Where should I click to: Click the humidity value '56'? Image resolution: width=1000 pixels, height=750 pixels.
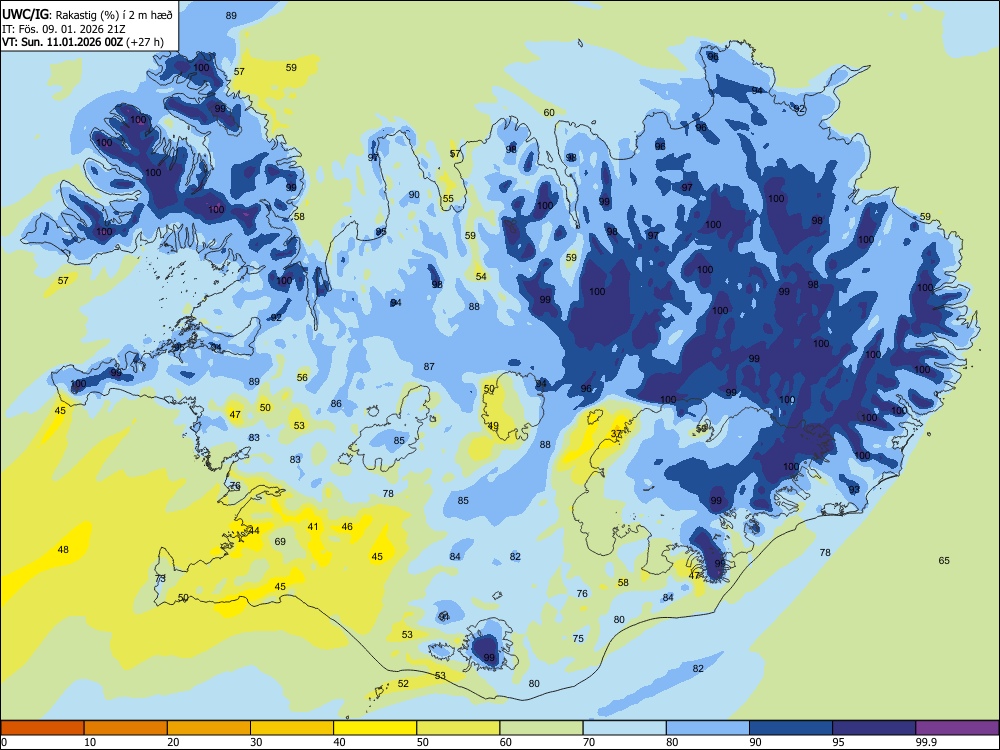[302, 378]
